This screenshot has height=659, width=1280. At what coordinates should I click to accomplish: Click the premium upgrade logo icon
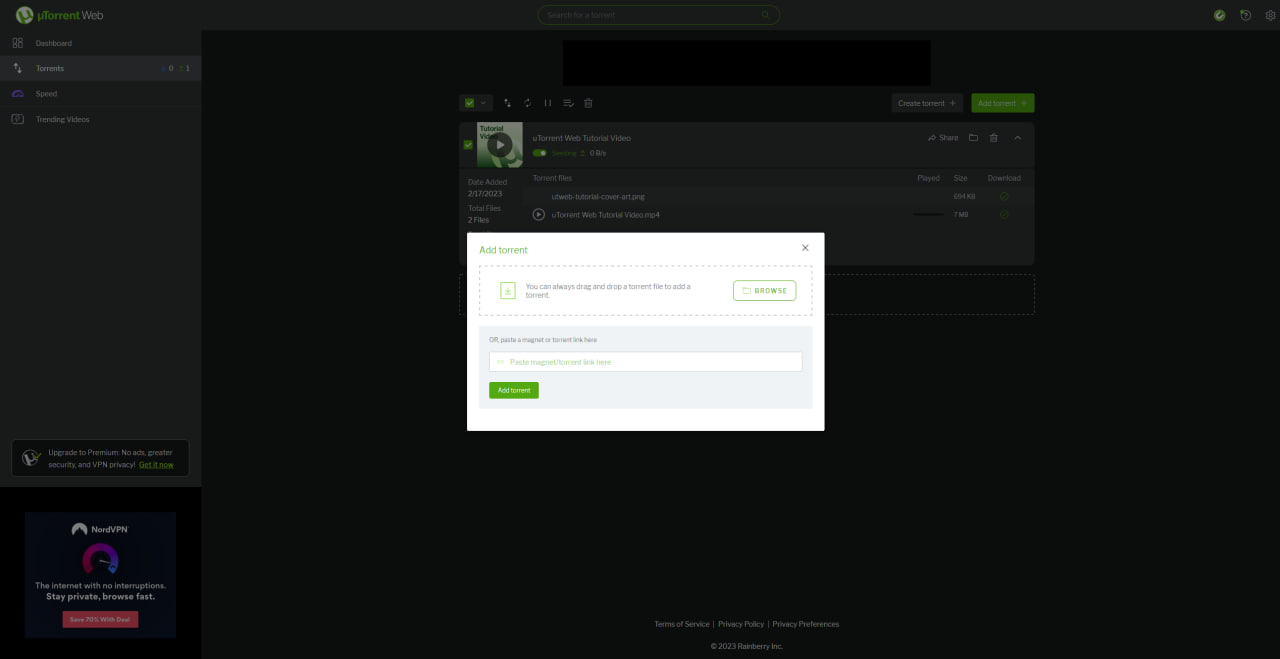tap(31, 458)
